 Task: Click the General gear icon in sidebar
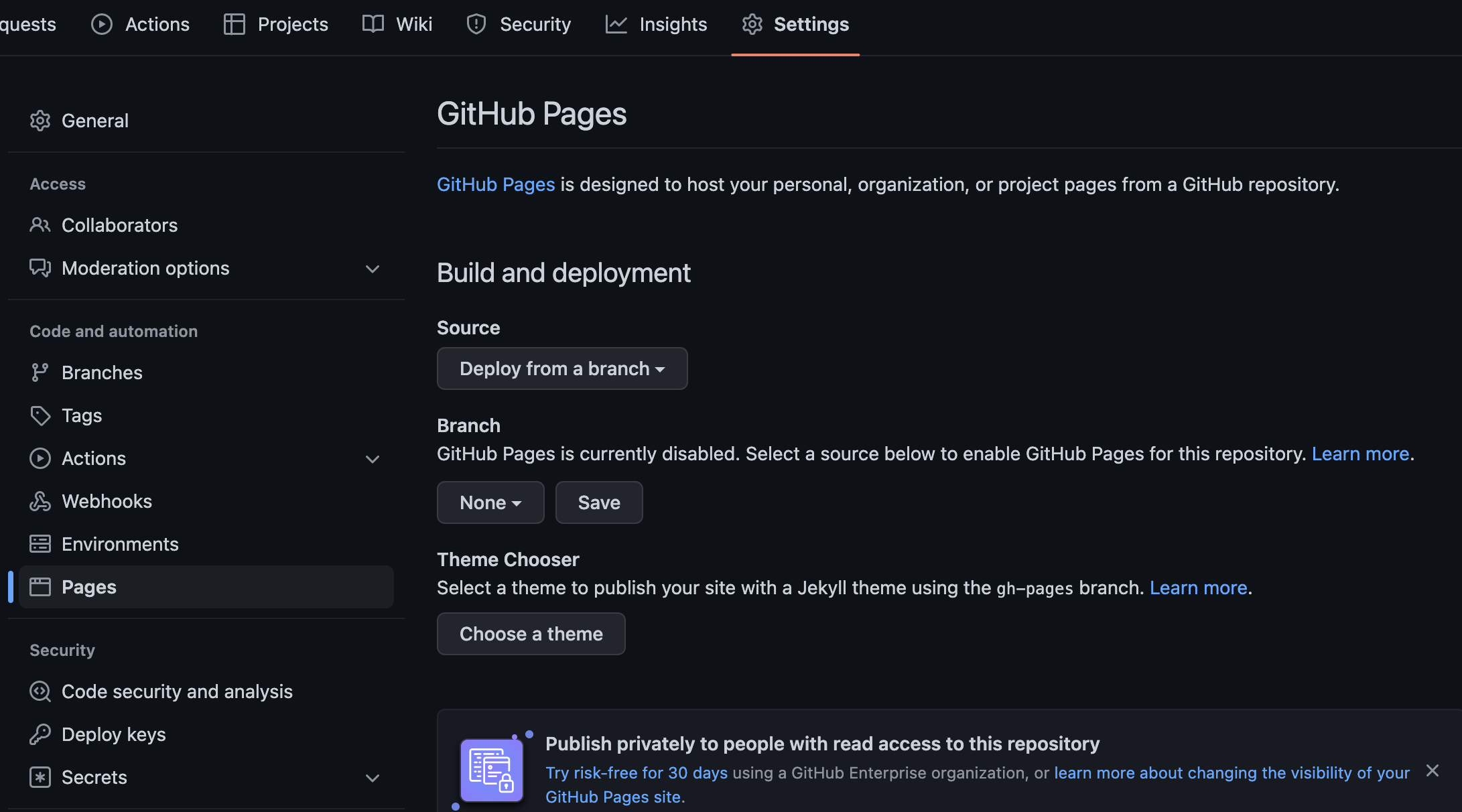(40, 121)
